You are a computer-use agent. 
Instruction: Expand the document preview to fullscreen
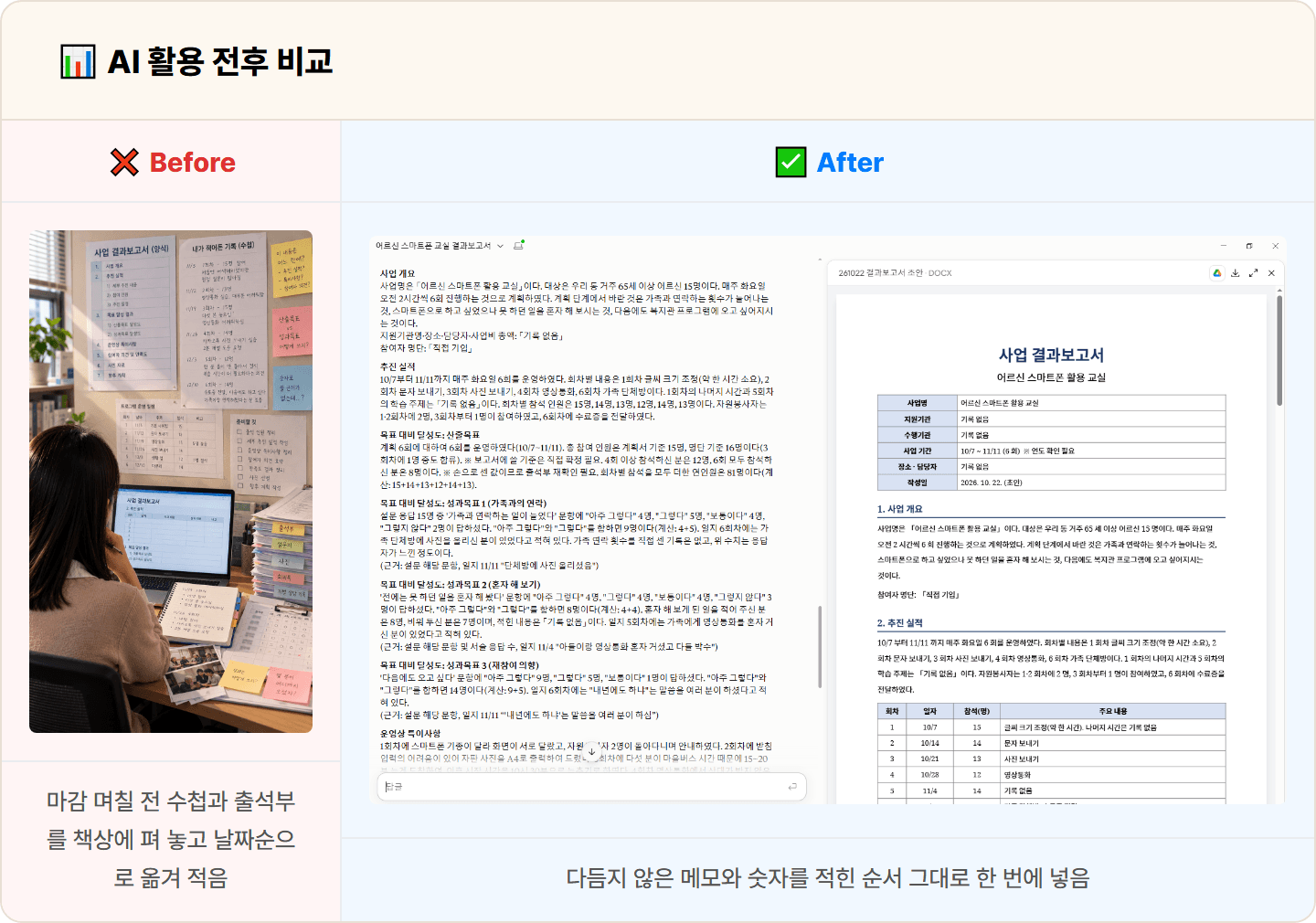(1253, 272)
